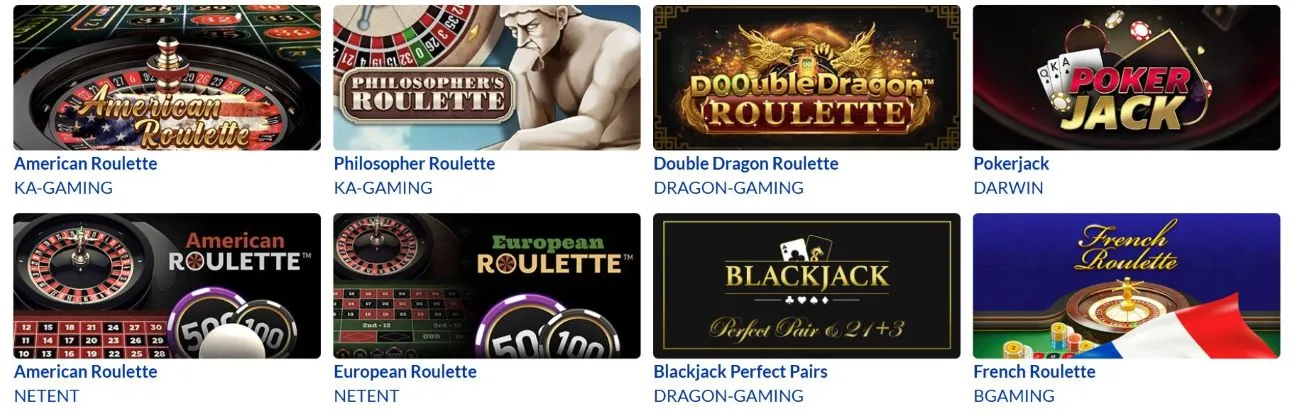Image resolution: width=1300 pixels, height=414 pixels.
Task: Click the Pokerjack title link
Action: (1011, 164)
